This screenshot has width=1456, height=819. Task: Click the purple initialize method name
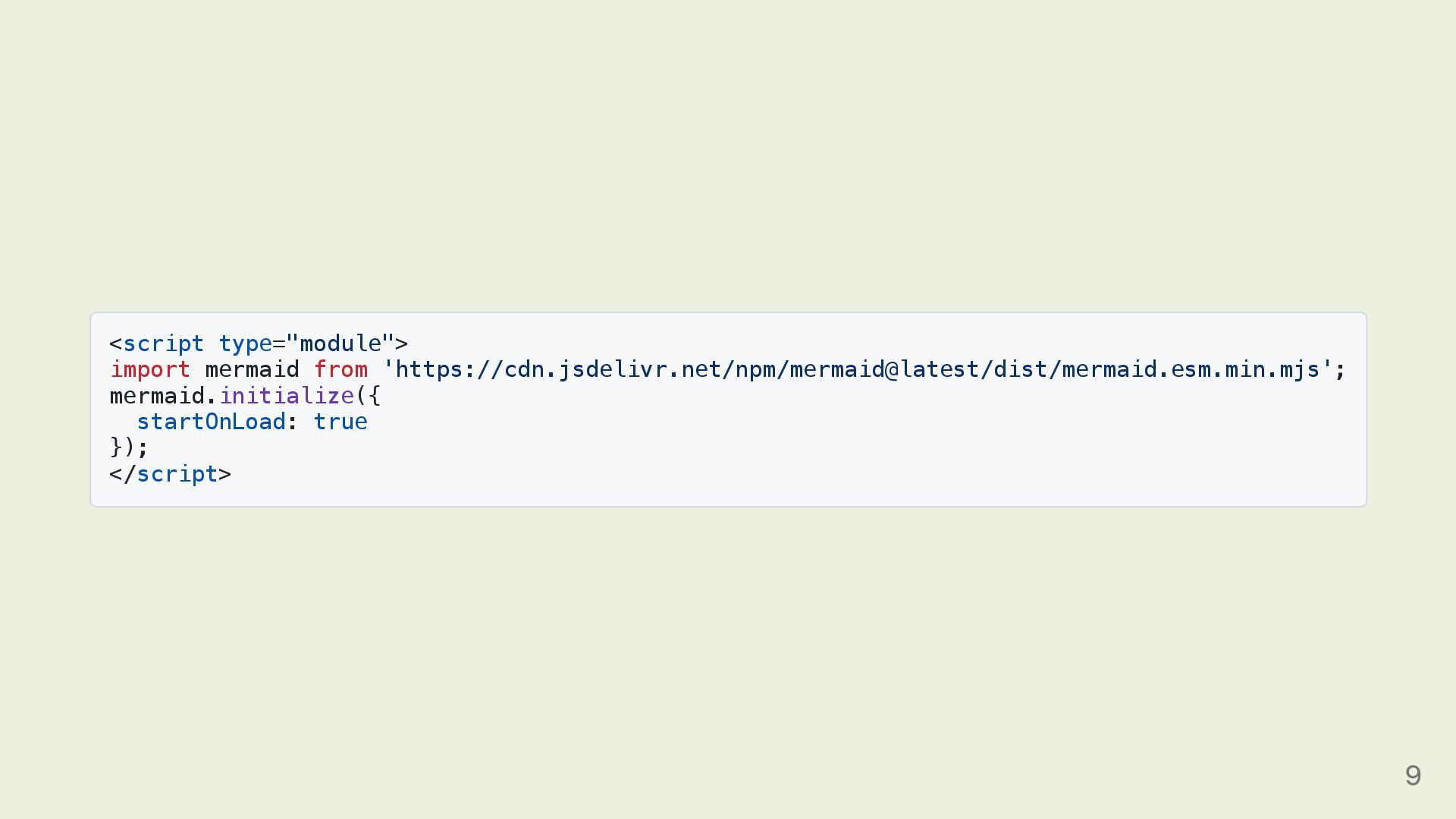(287, 396)
